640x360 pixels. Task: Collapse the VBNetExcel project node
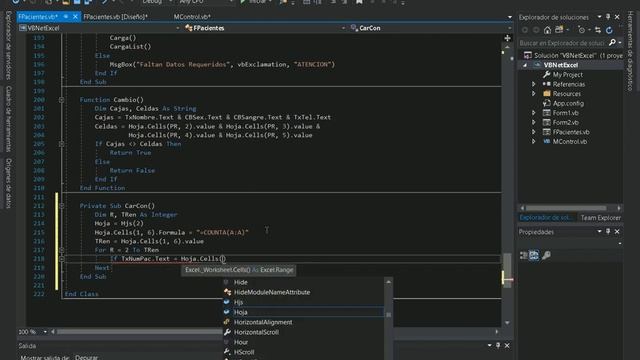pos(525,65)
